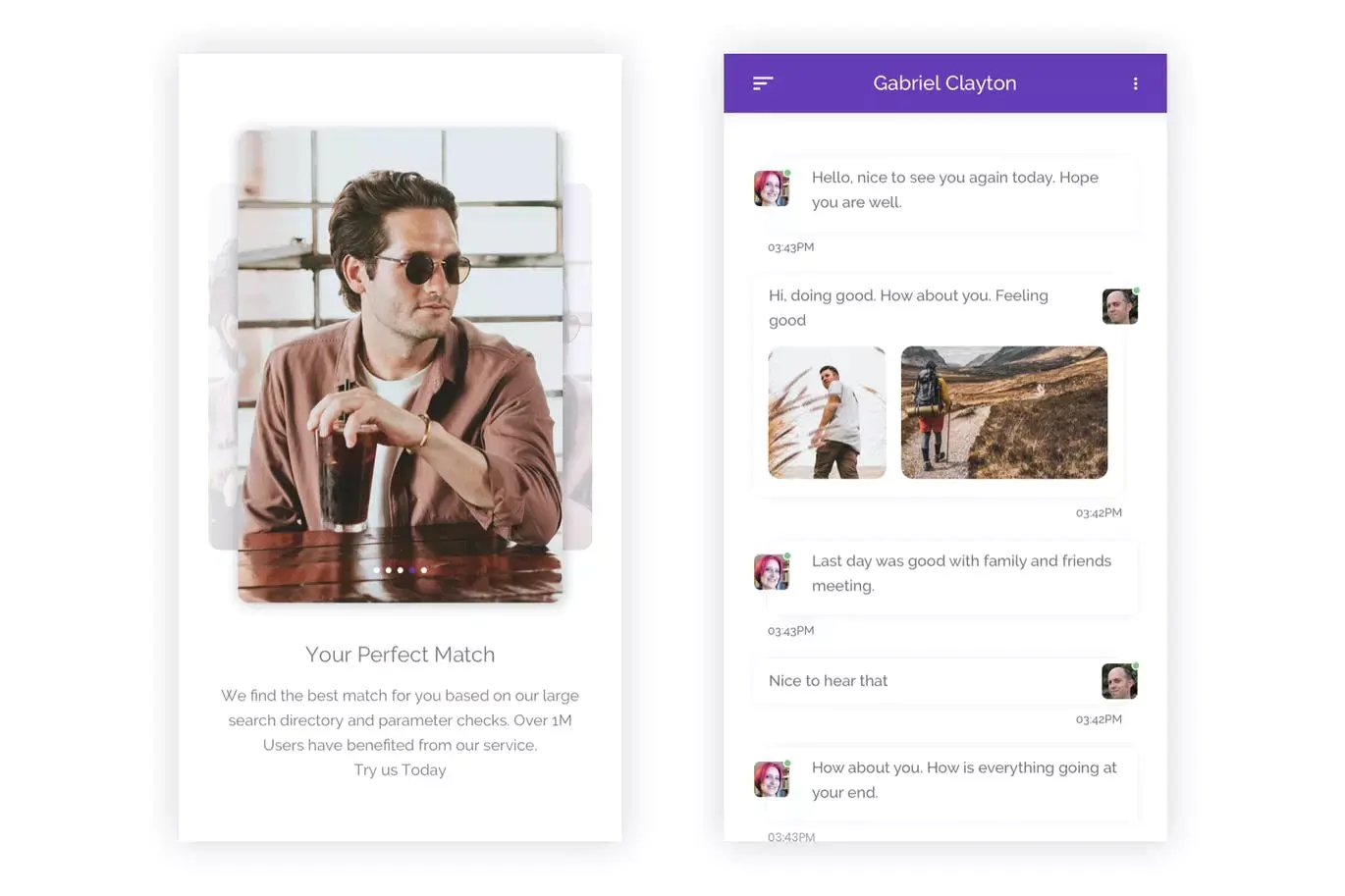Click the Gabriel Clayton chat title

(x=944, y=83)
